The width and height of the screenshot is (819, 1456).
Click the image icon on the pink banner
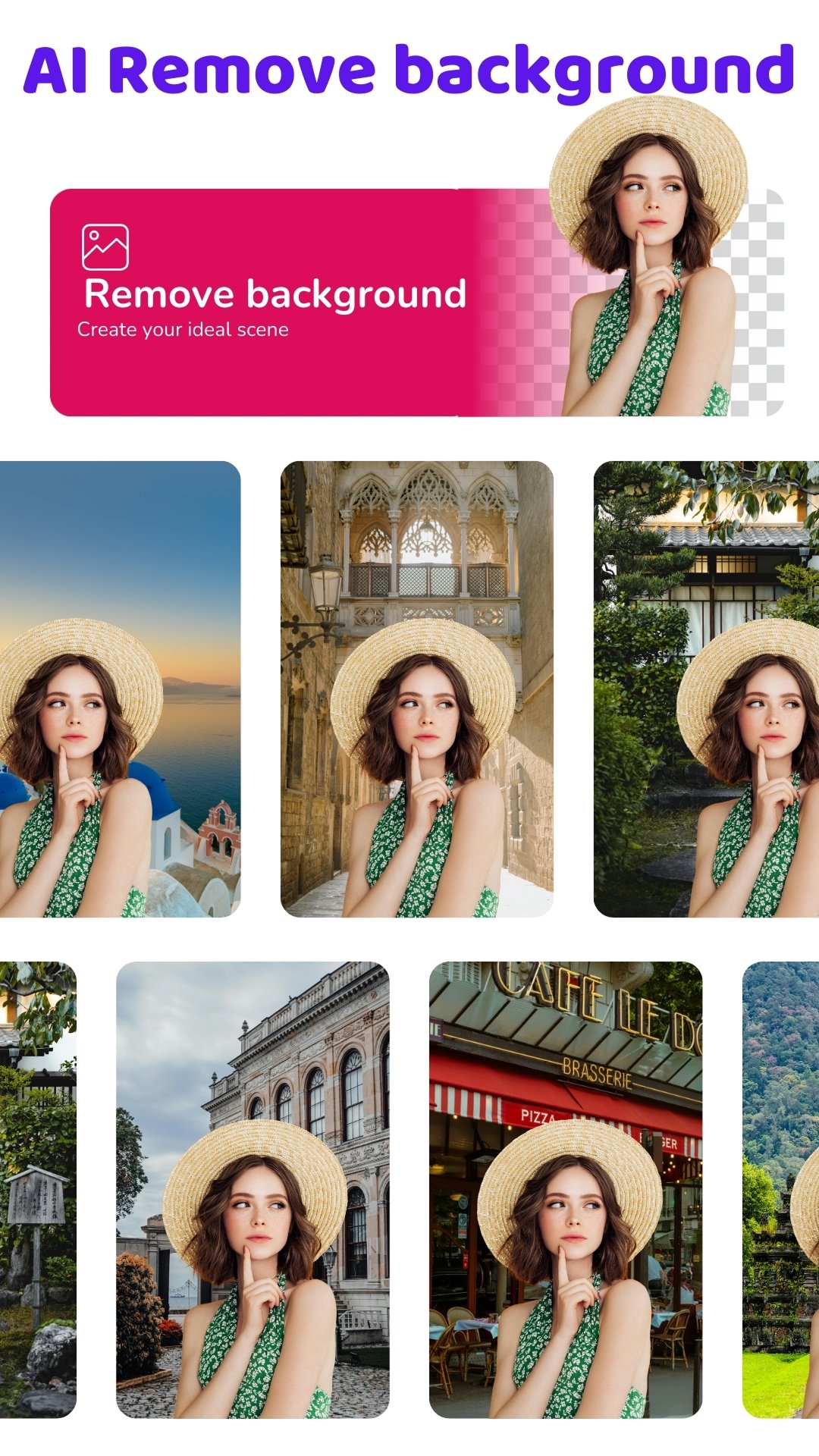pyautogui.click(x=105, y=246)
